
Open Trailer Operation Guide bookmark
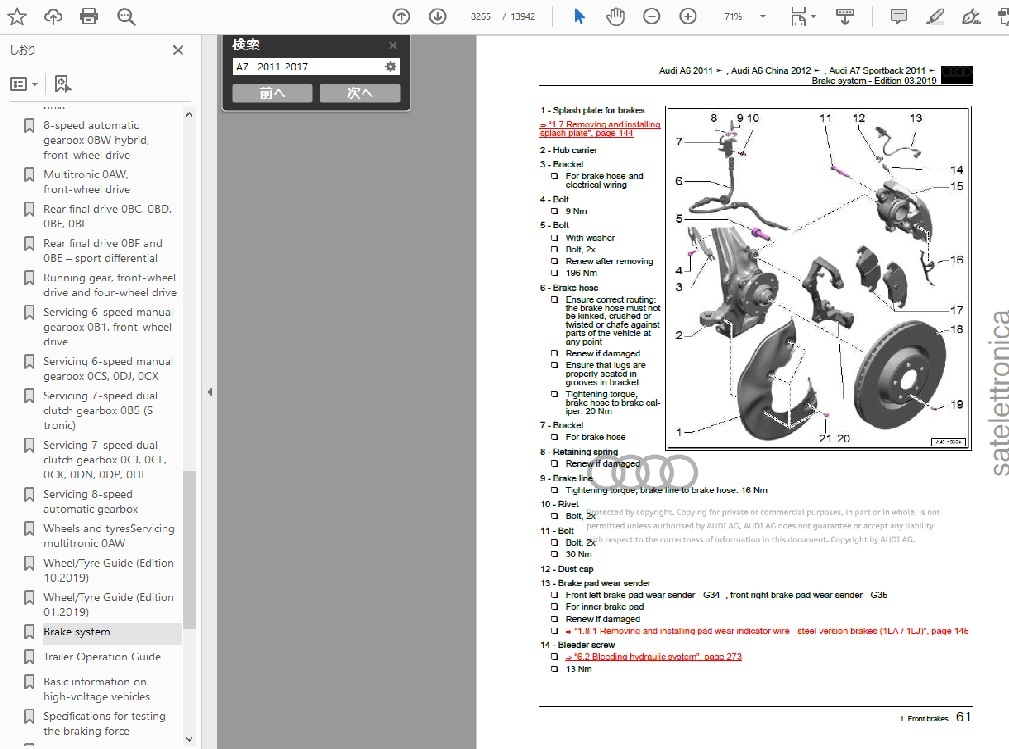102,657
